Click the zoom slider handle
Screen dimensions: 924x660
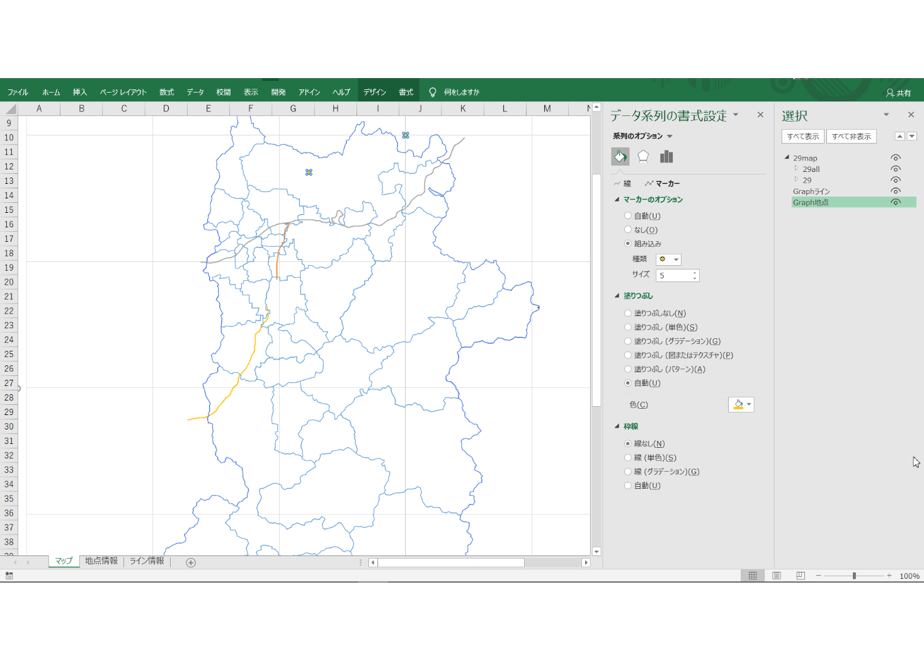point(854,576)
